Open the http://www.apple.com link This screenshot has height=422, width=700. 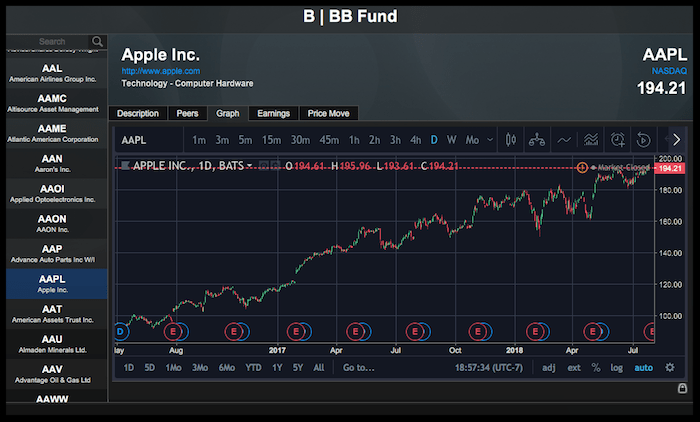tap(161, 71)
